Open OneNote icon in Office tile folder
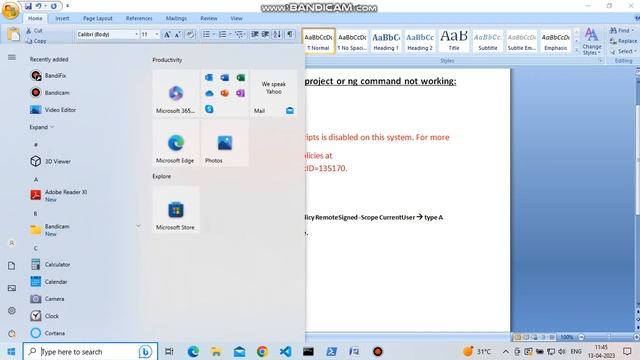 [240, 93]
